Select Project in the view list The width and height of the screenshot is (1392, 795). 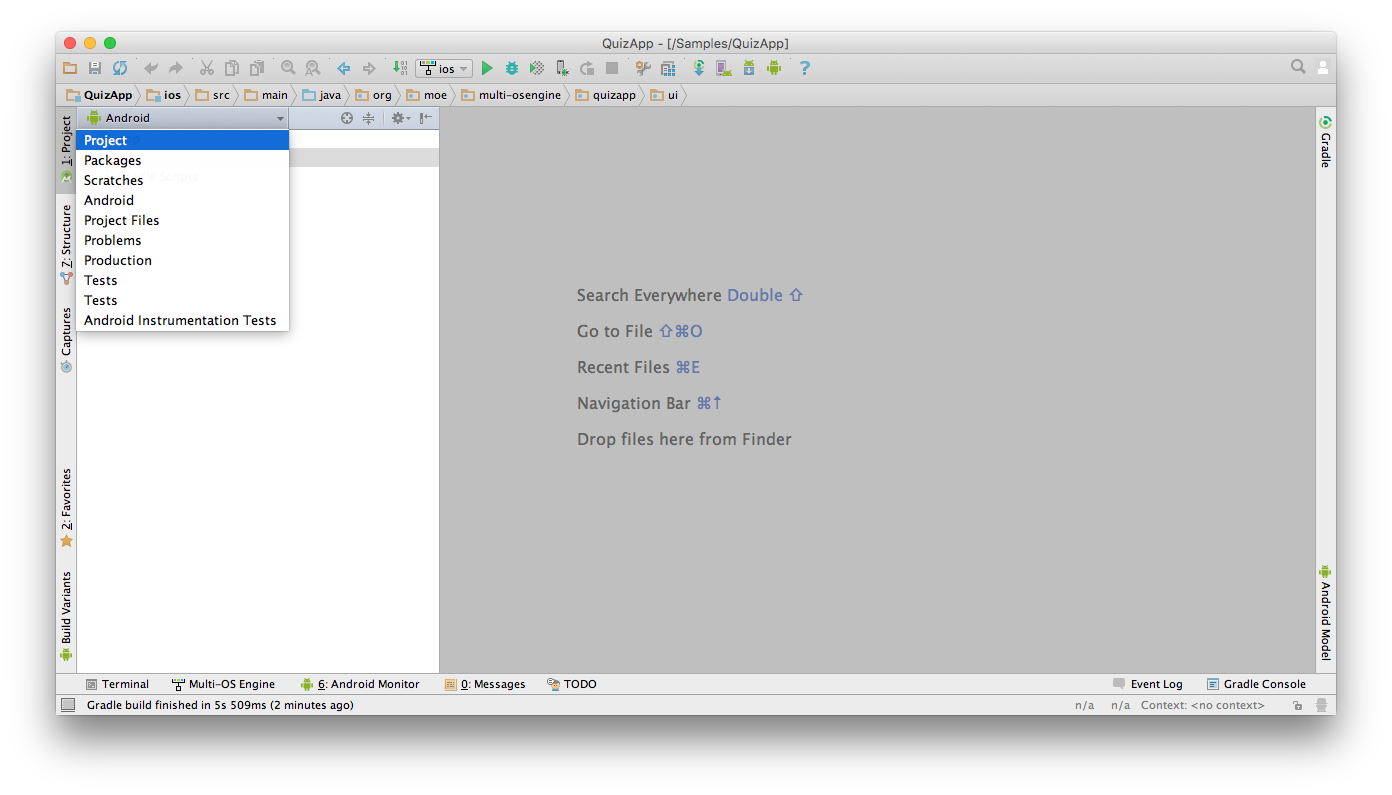pos(183,140)
